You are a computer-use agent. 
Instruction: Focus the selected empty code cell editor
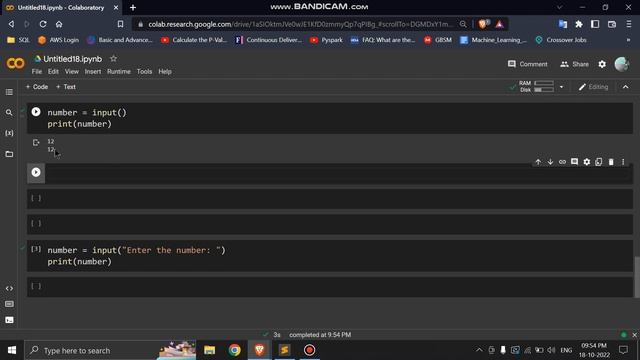pyautogui.click(x=339, y=173)
